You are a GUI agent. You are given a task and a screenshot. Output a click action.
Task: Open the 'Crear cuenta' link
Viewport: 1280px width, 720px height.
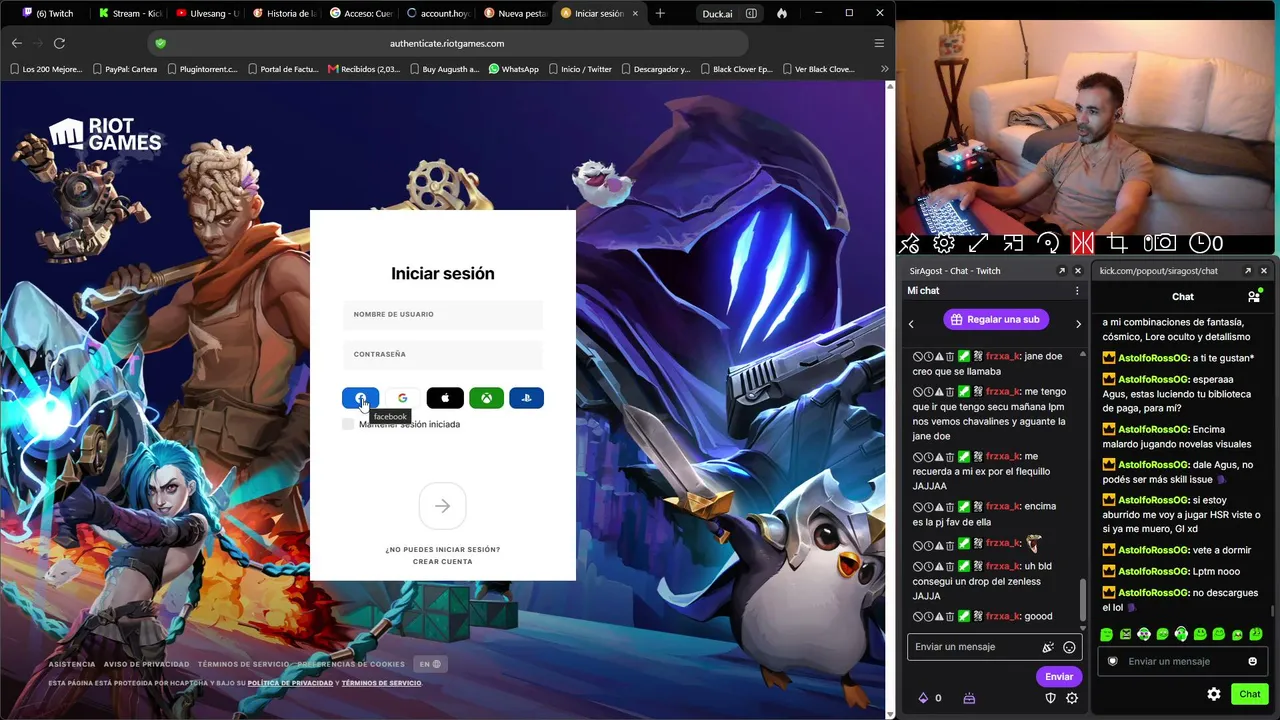(443, 562)
